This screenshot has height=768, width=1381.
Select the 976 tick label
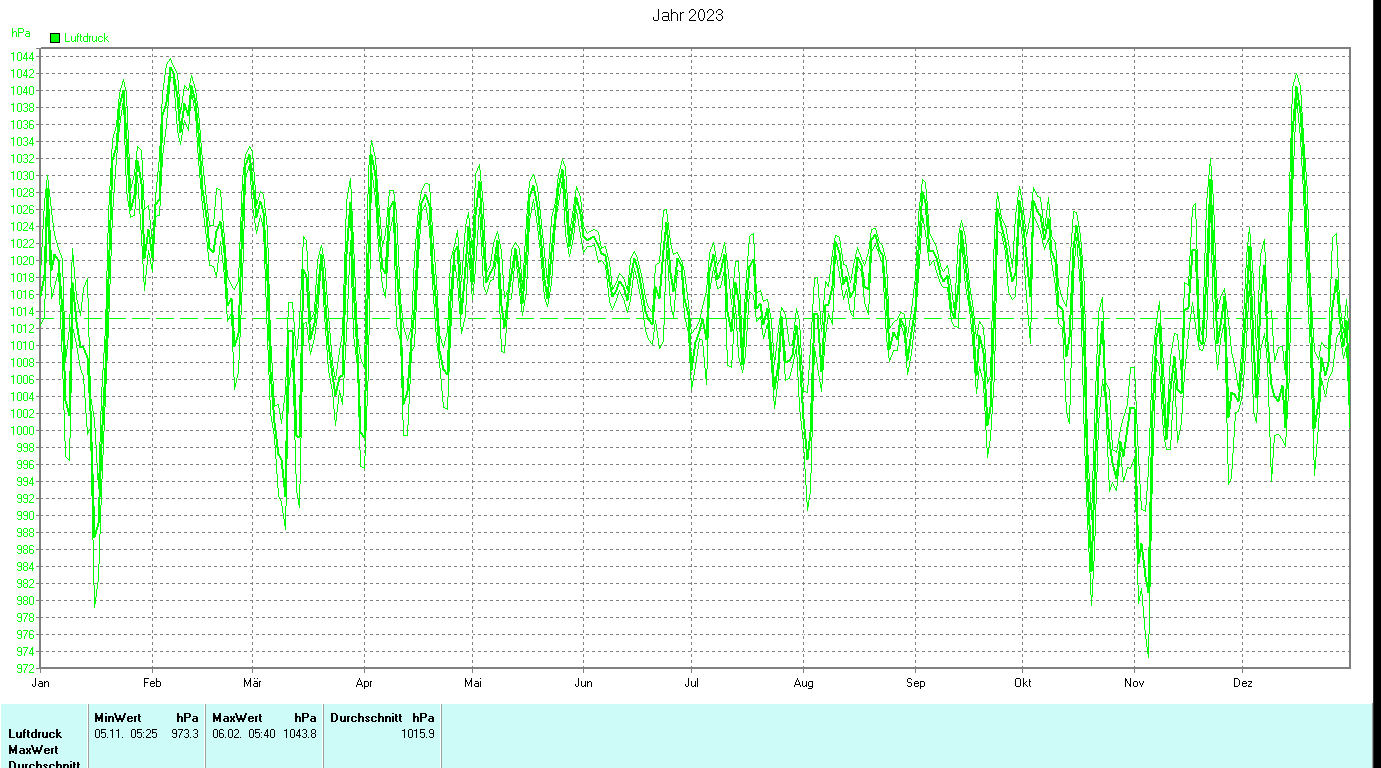pos(27,634)
